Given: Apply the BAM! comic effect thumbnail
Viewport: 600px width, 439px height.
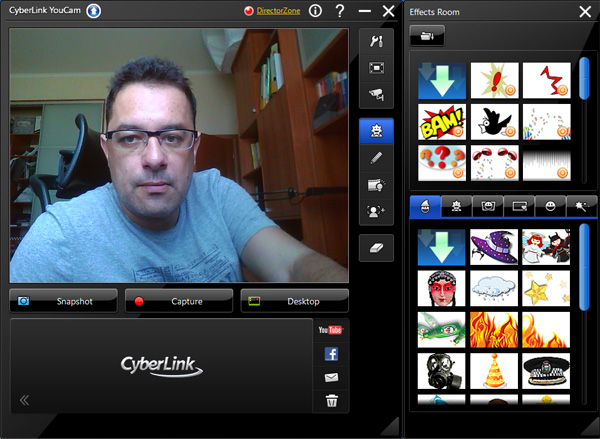Looking at the screenshot, I should click(442, 122).
